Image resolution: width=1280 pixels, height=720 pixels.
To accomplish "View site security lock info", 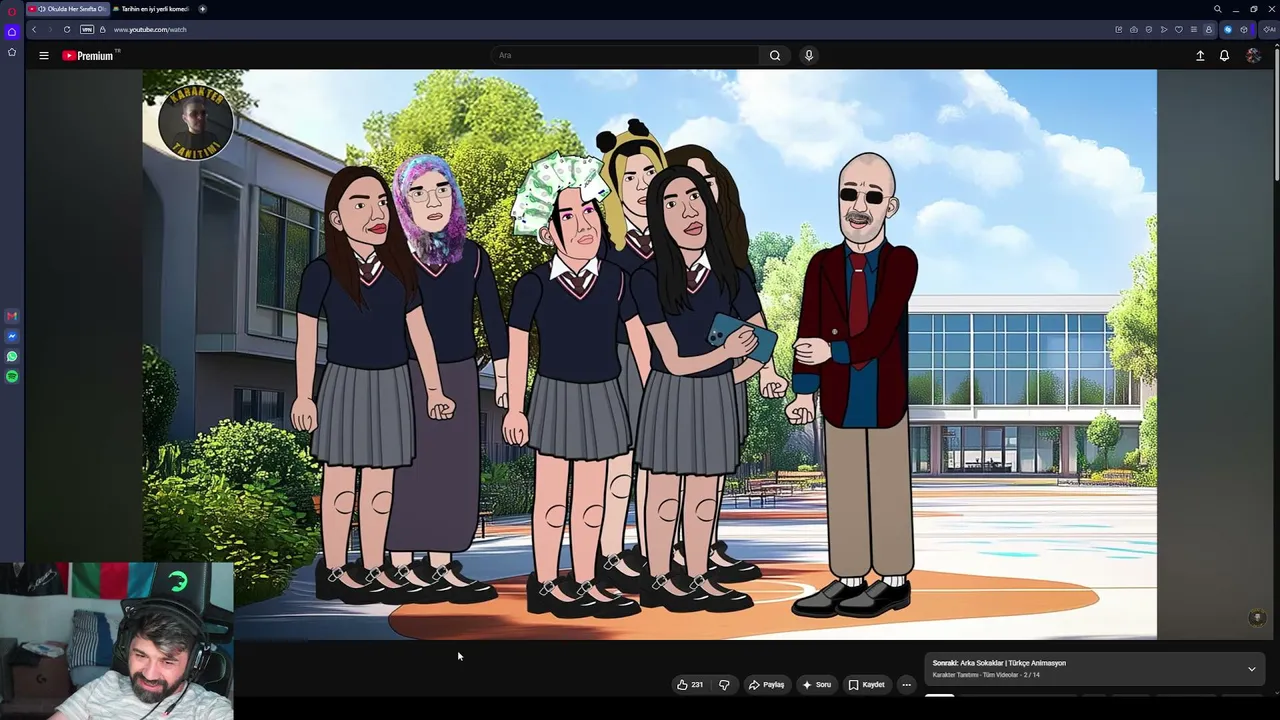I will pyautogui.click(x=102, y=30).
